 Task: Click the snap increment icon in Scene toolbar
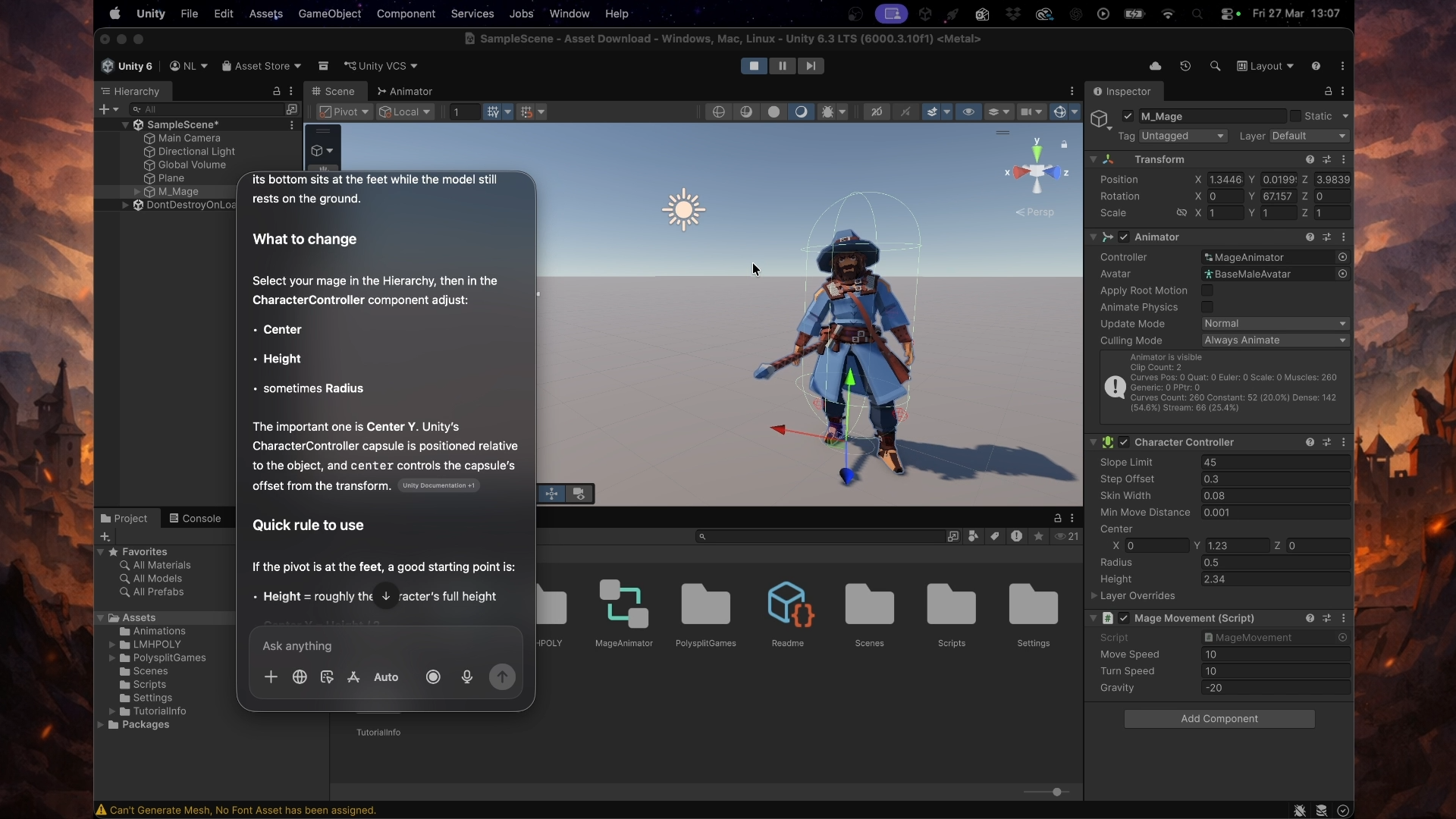(x=526, y=111)
